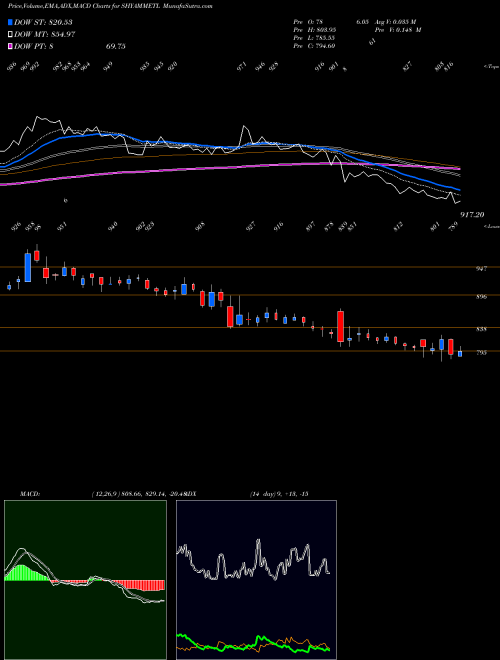Image resolution: width=500 pixels, height=660 pixels.
Task: Click the tall blue candlestick near 958 high
Action: pyautogui.click(x=28, y=267)
